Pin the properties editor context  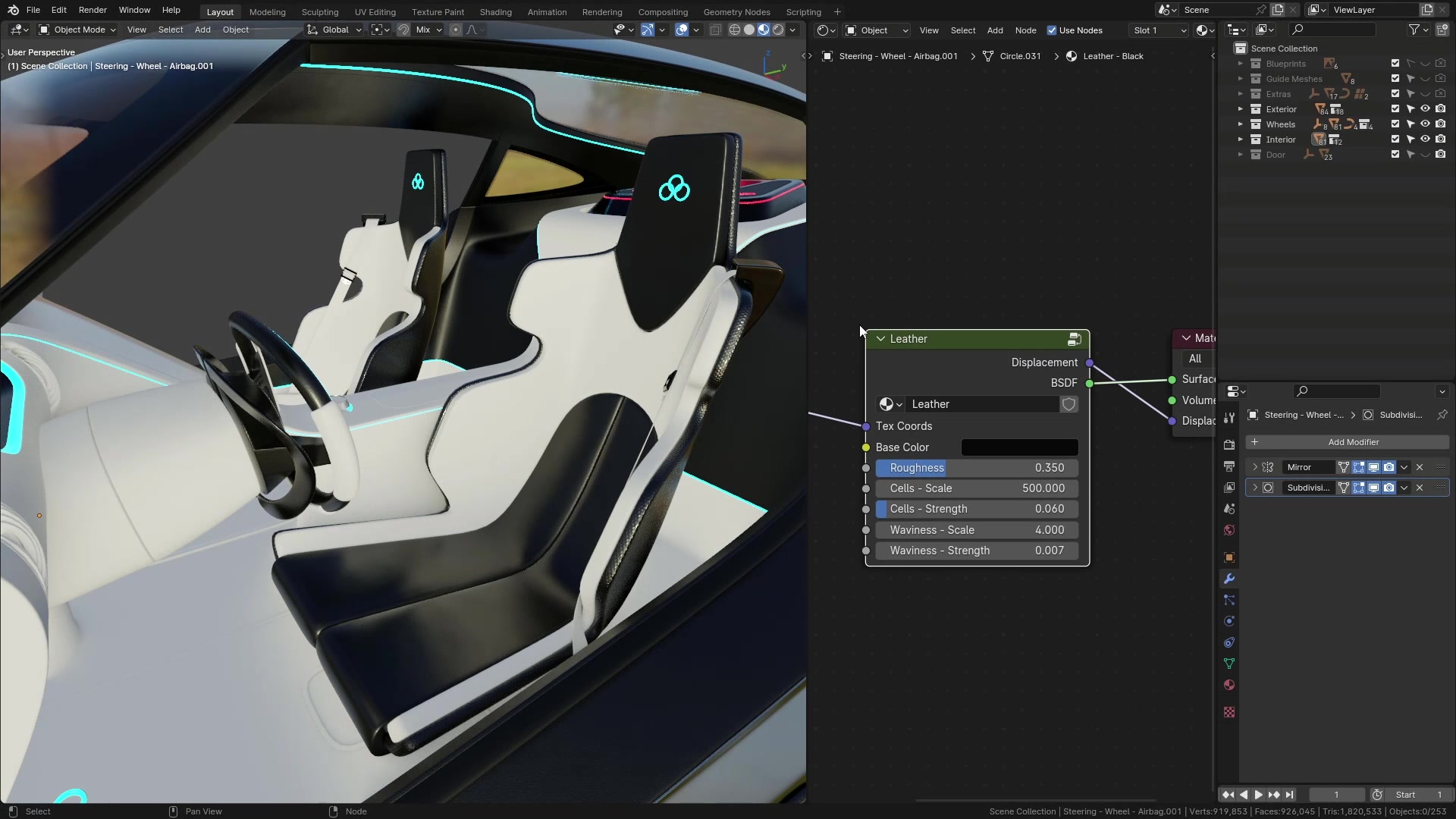[1442, 415]
